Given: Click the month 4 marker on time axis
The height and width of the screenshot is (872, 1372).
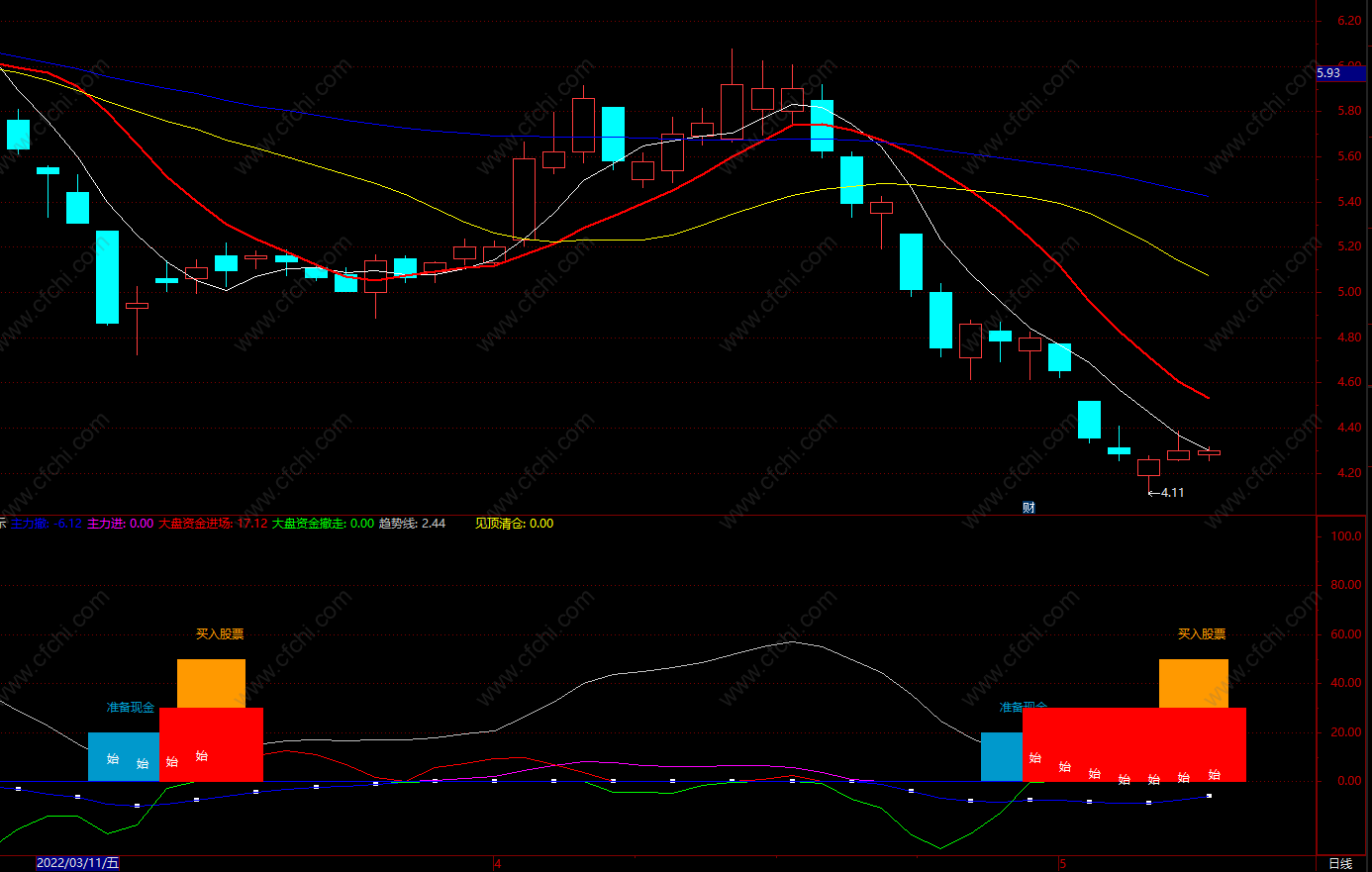Looking at the screenshot, I should click(498, 864).
